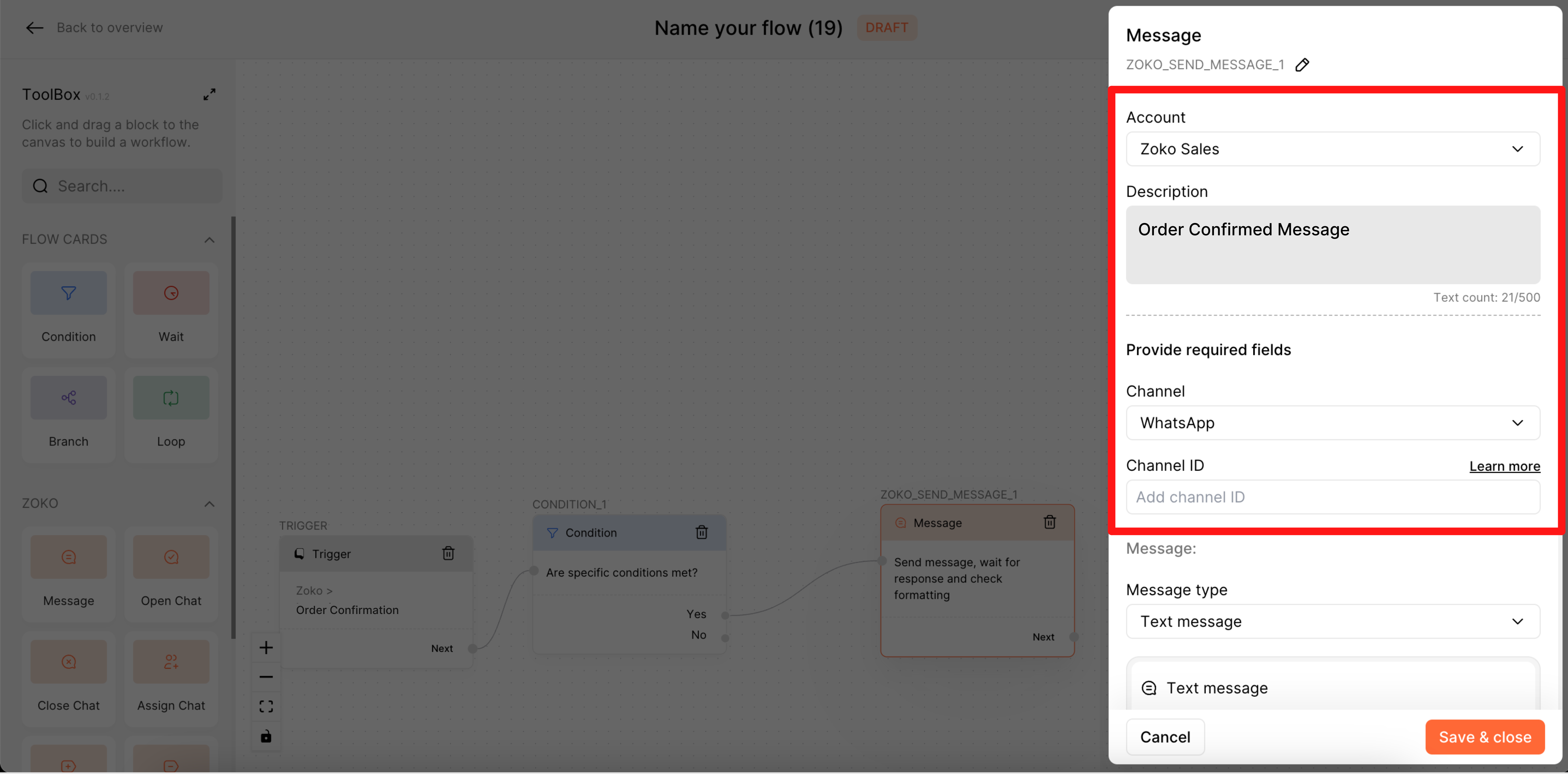Zoom out on the canvas with minus icon
The height and width of the screenshot is (774, 1568).
coord(266,677)
